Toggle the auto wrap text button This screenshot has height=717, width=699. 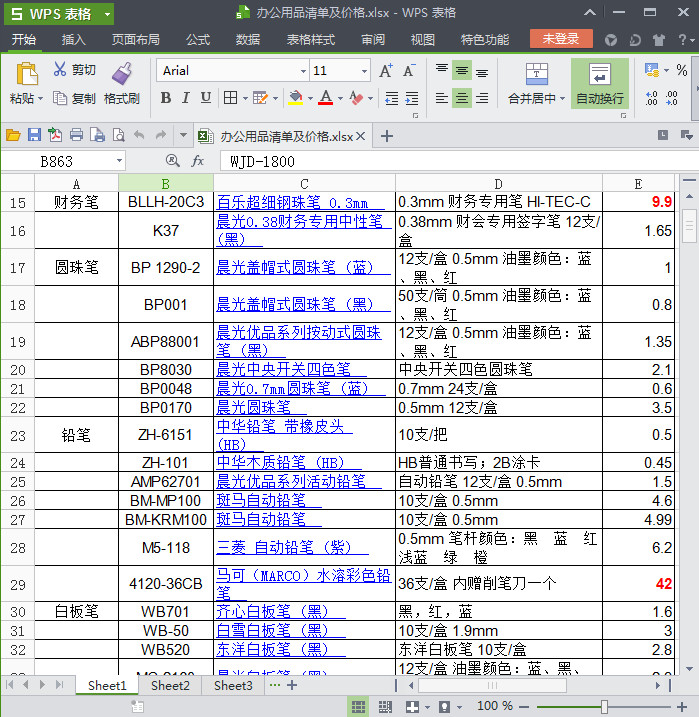point(600,83)
